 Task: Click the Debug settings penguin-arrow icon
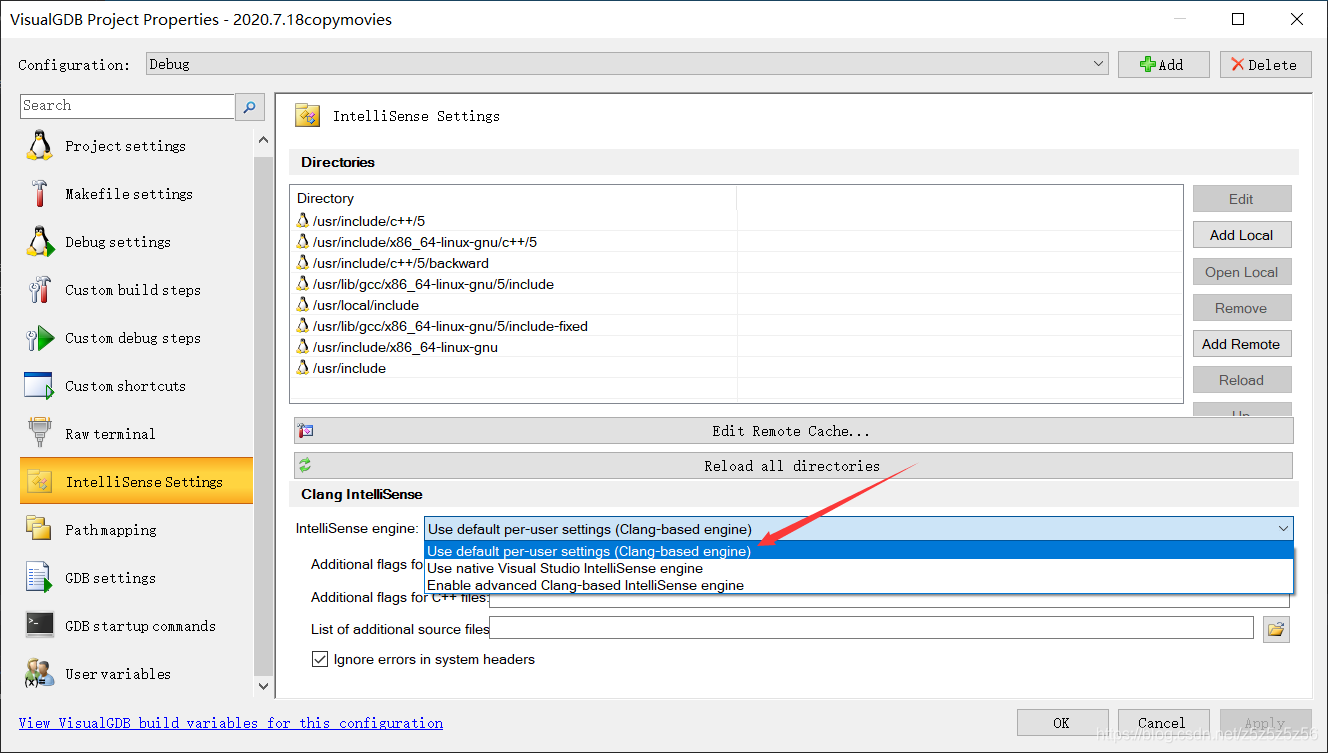(x=39, y=242)
